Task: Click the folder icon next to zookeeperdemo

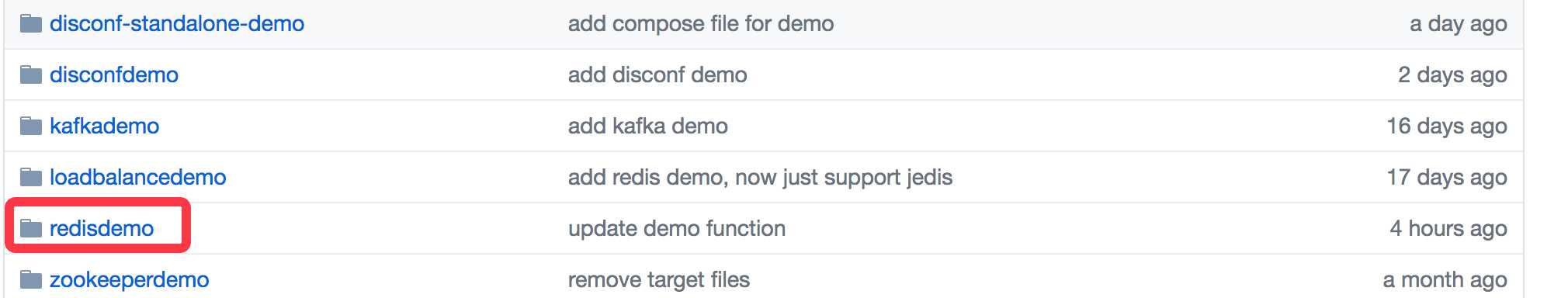Action: [31, 279]
